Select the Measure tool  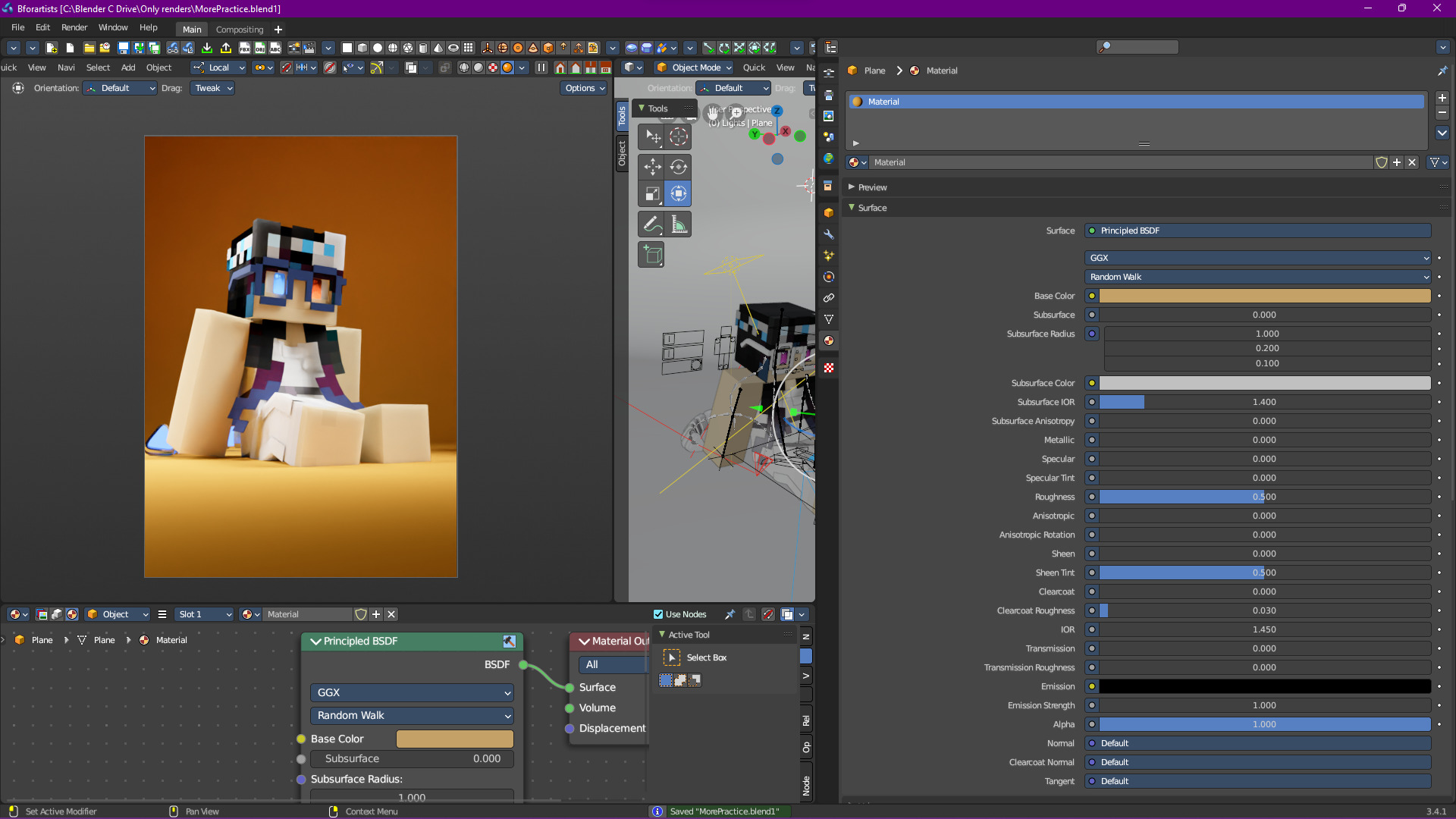679,224
